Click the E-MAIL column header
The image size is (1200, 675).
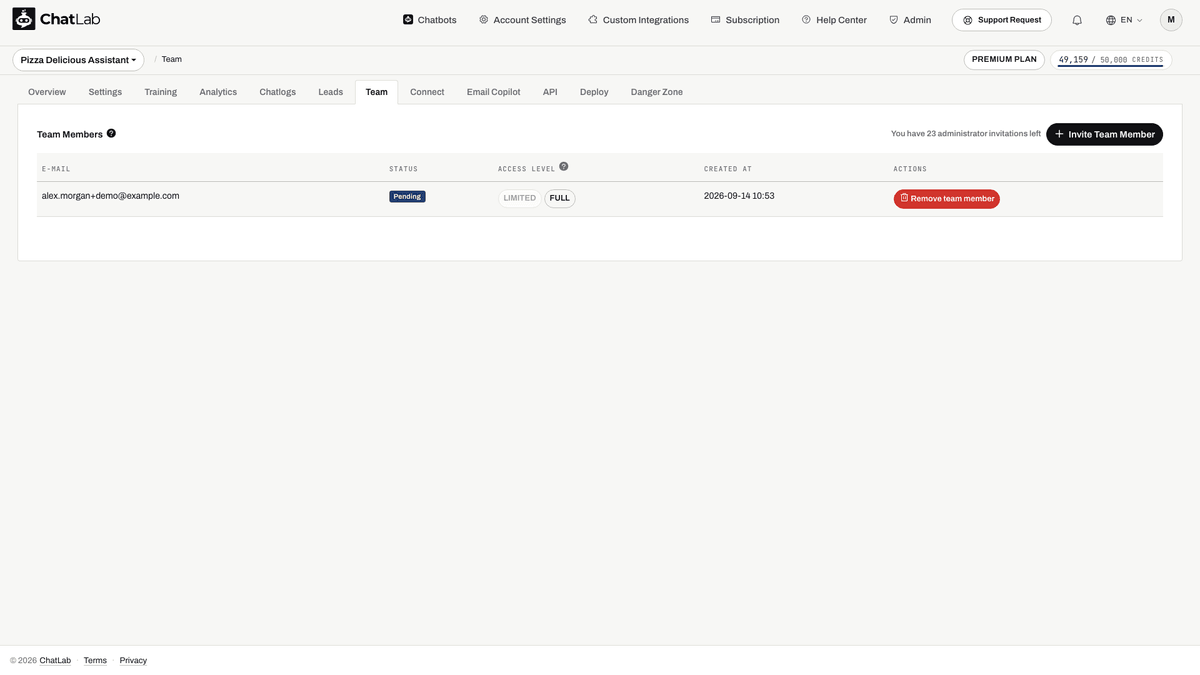pos(56,169)
